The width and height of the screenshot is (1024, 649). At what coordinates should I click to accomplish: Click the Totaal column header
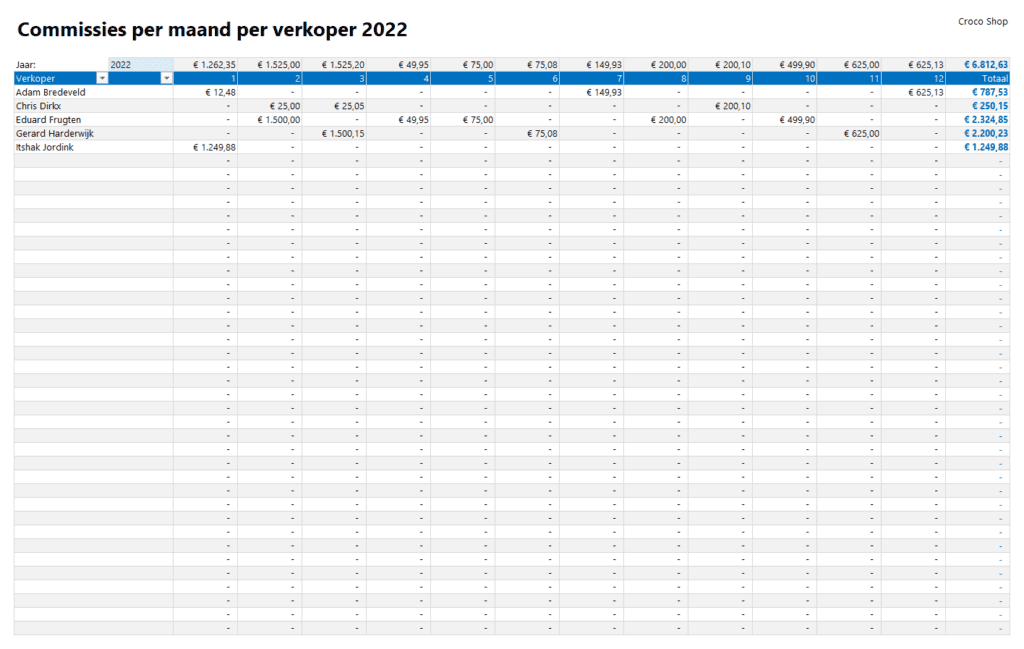pos(977,78)
